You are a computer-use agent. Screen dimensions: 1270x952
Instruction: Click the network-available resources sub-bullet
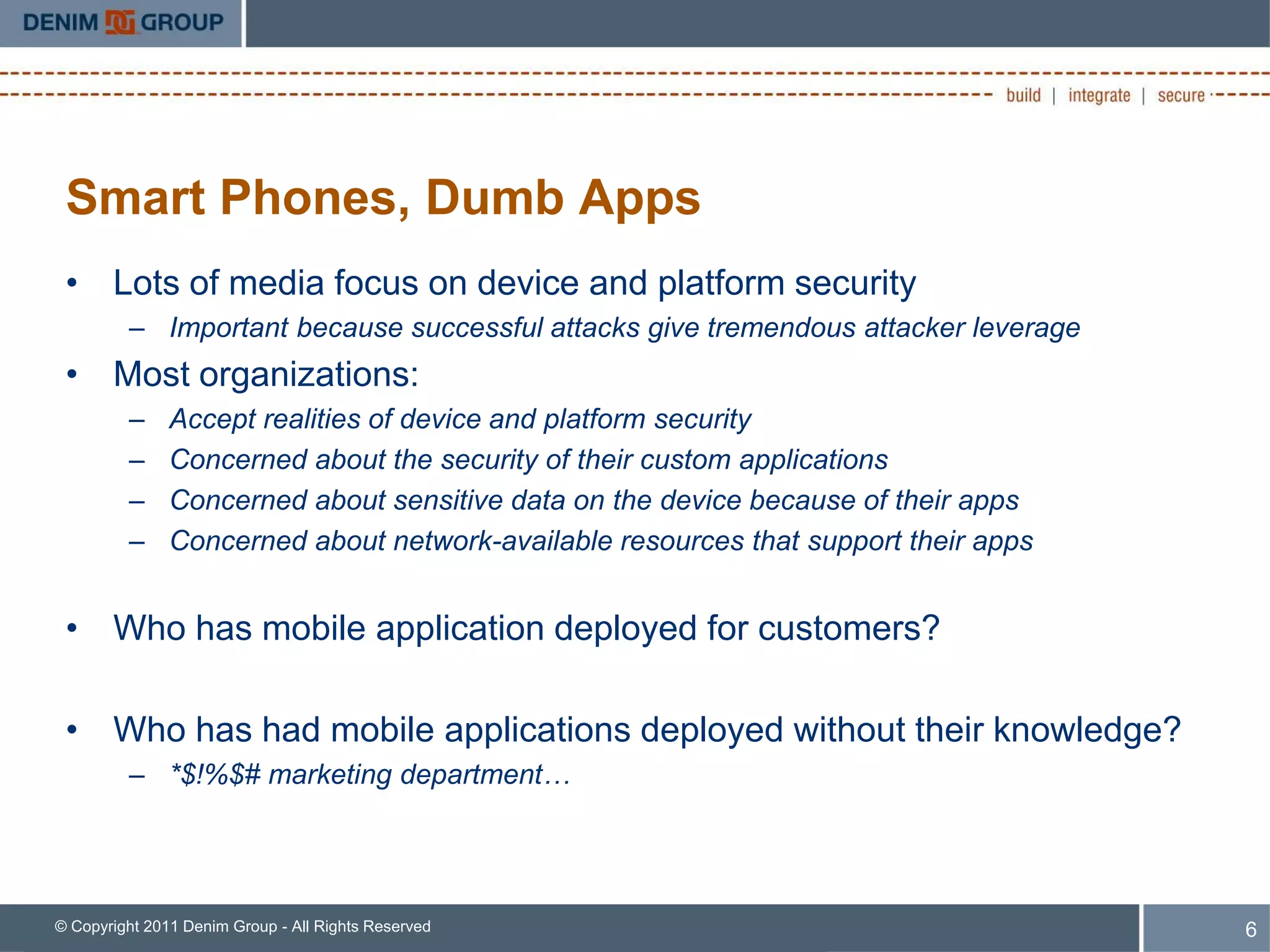click(x=601, y=541)
